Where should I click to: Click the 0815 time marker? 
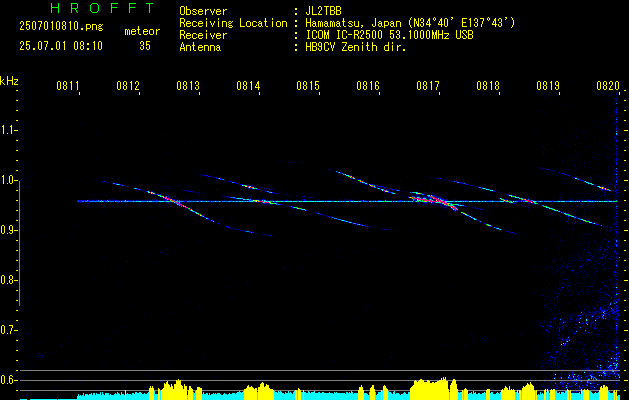tap(307, 85)
